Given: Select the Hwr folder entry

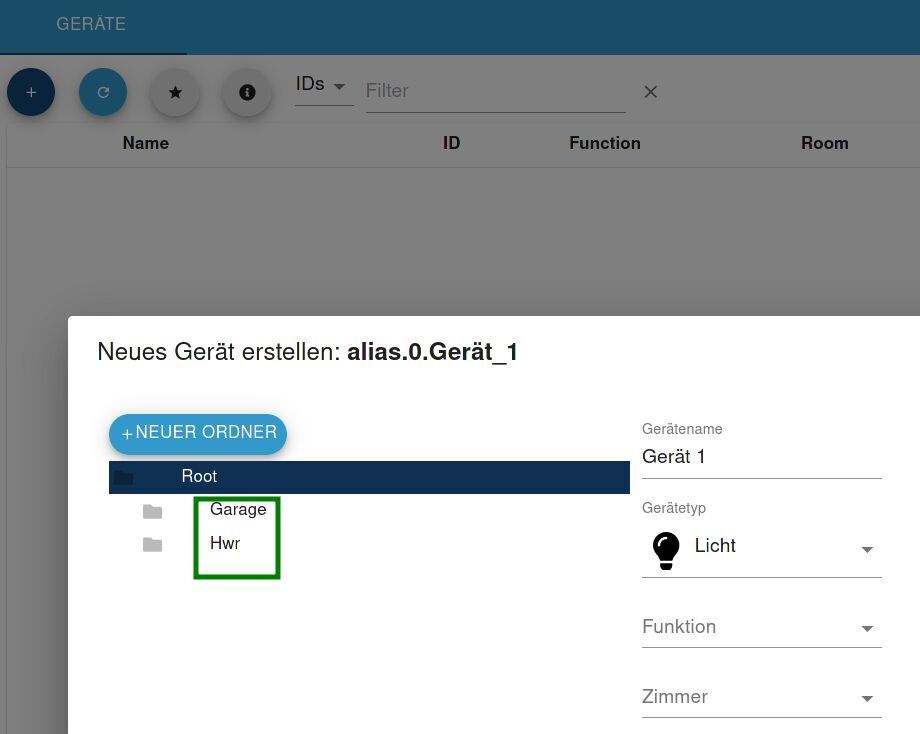Looking at the screenshot, I should coord(225,543).
